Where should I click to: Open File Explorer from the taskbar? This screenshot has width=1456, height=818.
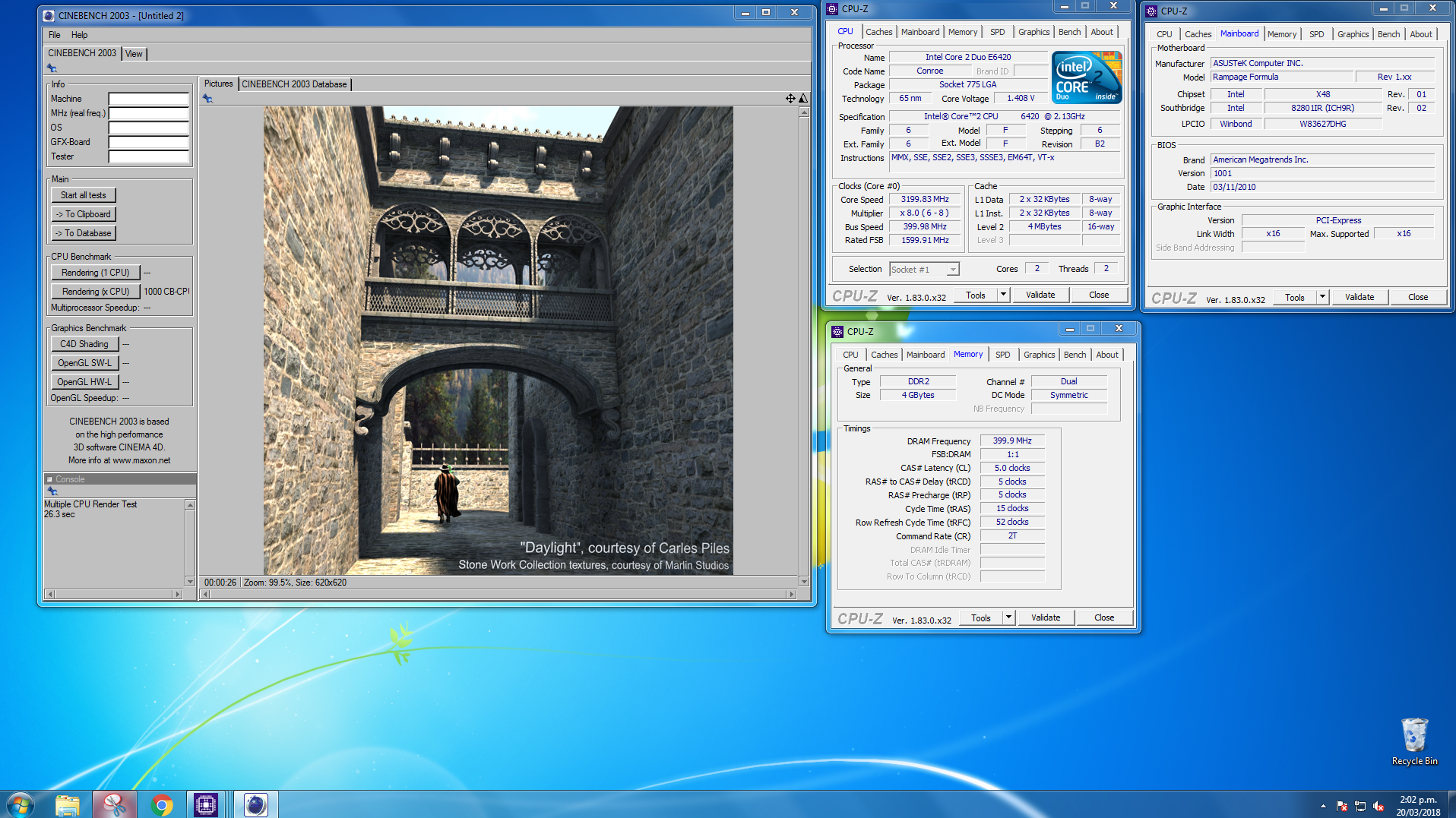(x=68, y=804)
